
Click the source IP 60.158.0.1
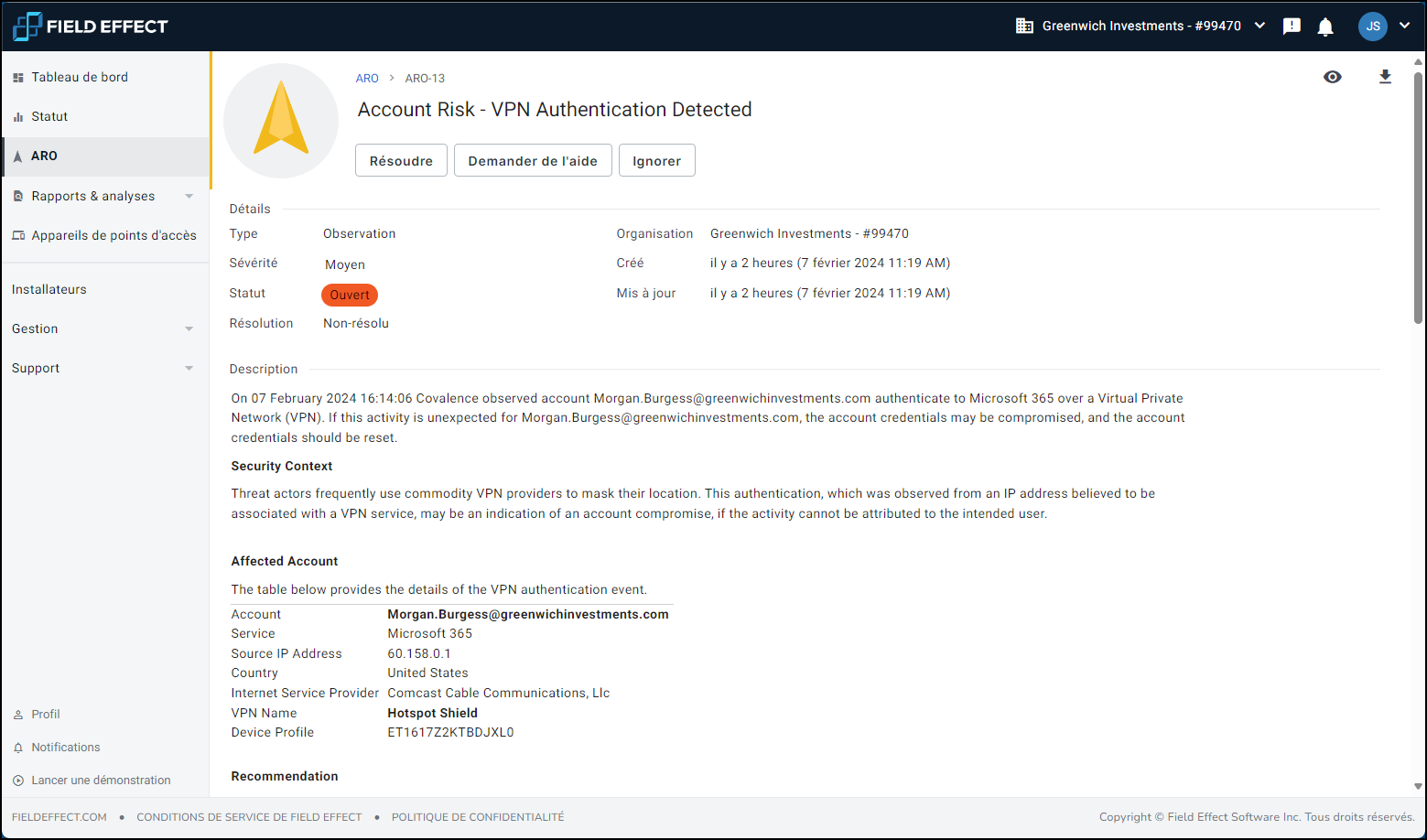point(419,653)
